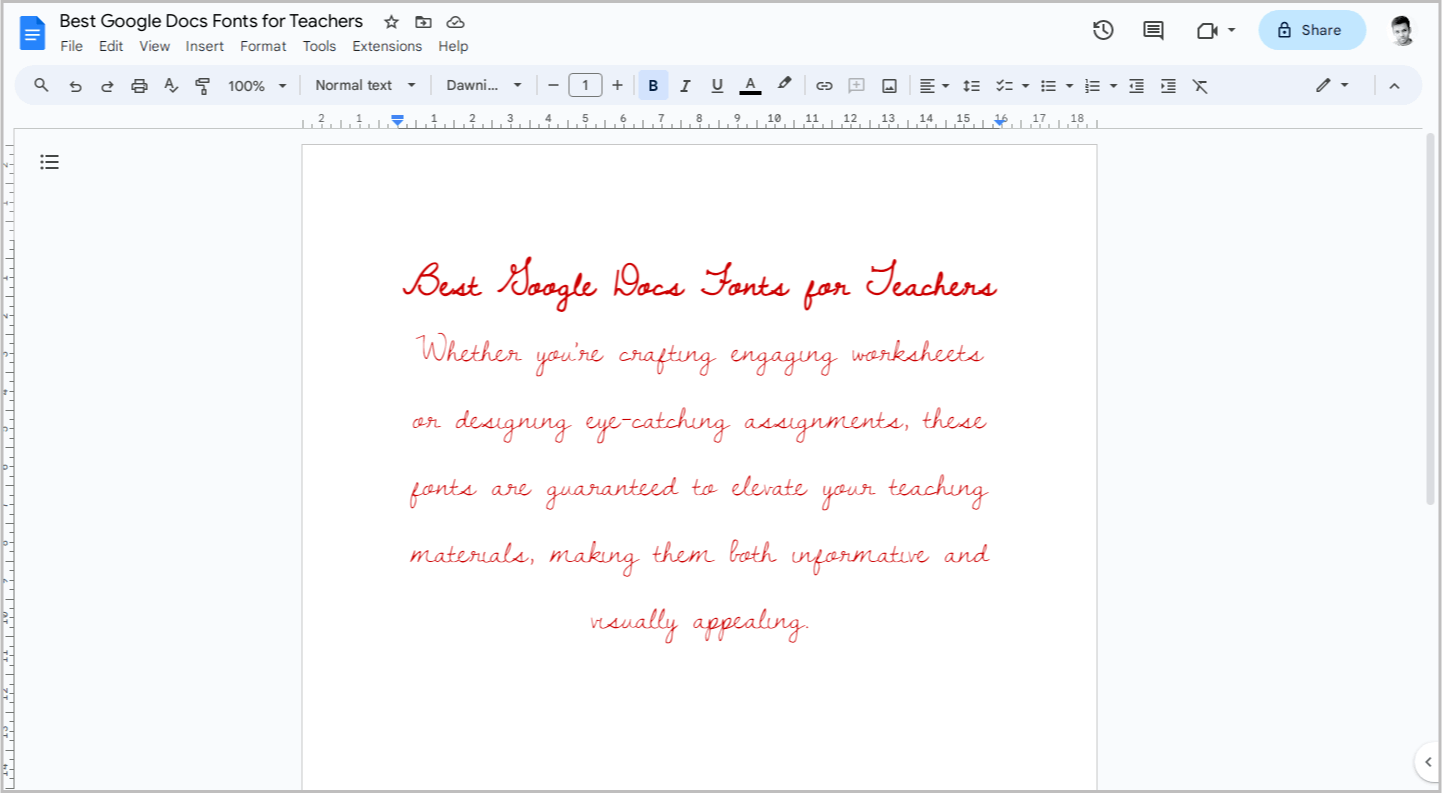Click the Share button
The height and width of the screenshot is (793, 1442).
click(x=1312, y=30)
